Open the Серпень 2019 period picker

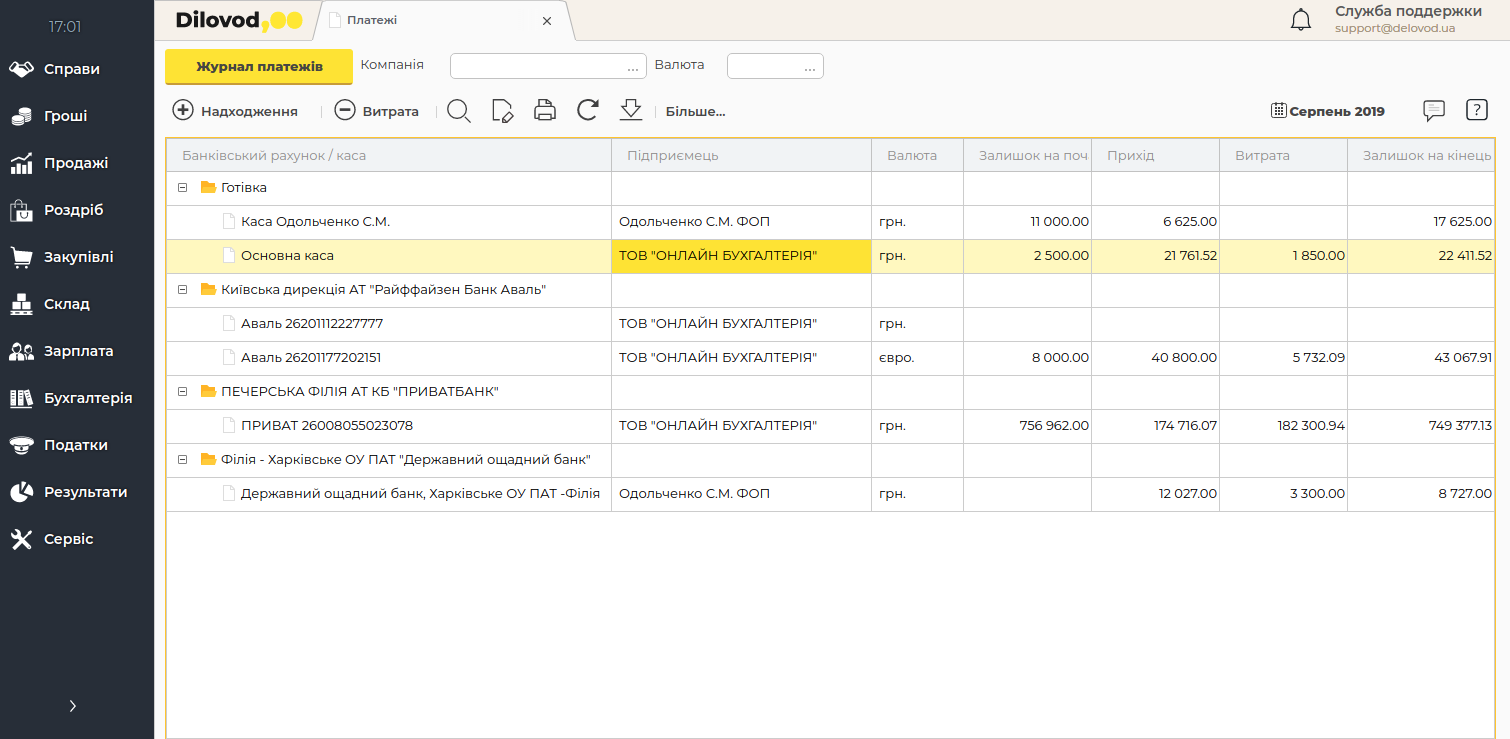[x=1328, y=111]
